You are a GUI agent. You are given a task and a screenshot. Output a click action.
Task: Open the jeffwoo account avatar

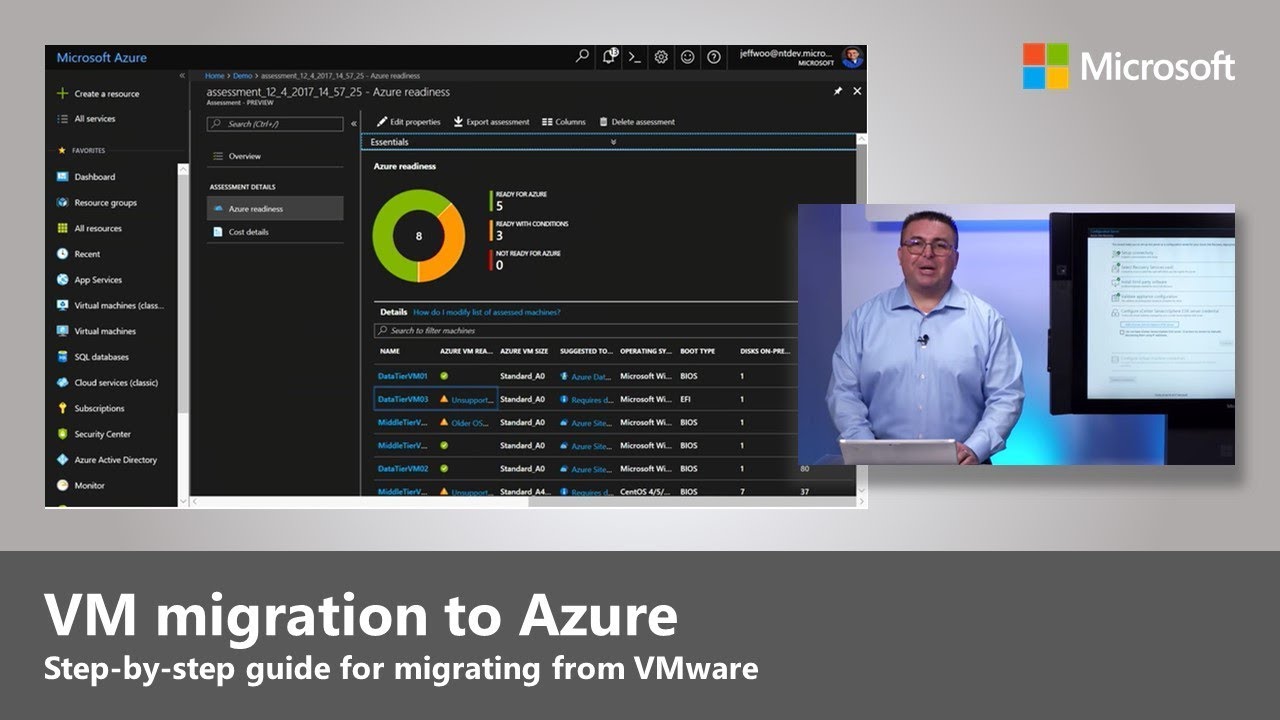click(852, 57)
